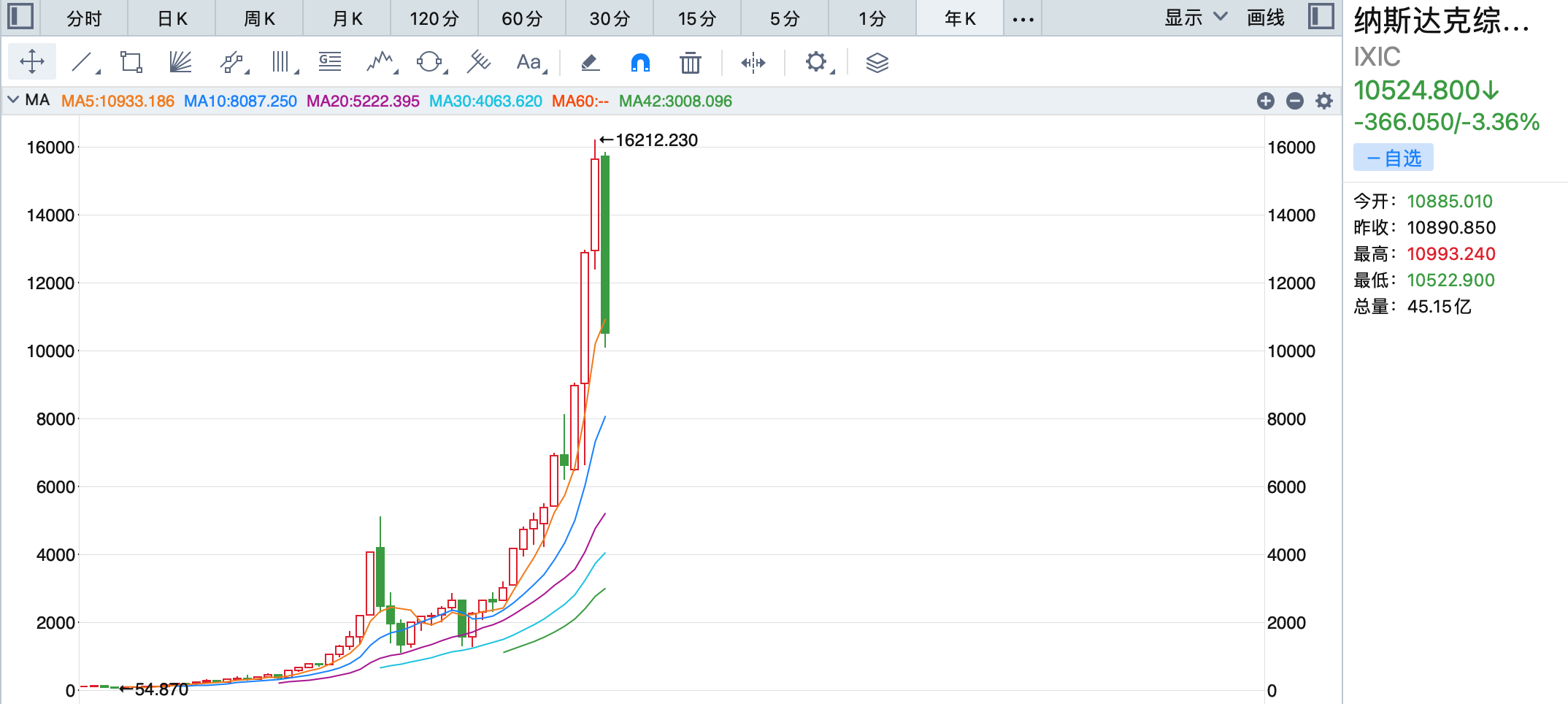Open the 显示 display dropdown
The width and height of the screenshot is (1568, 704).
coord(1195,18)
